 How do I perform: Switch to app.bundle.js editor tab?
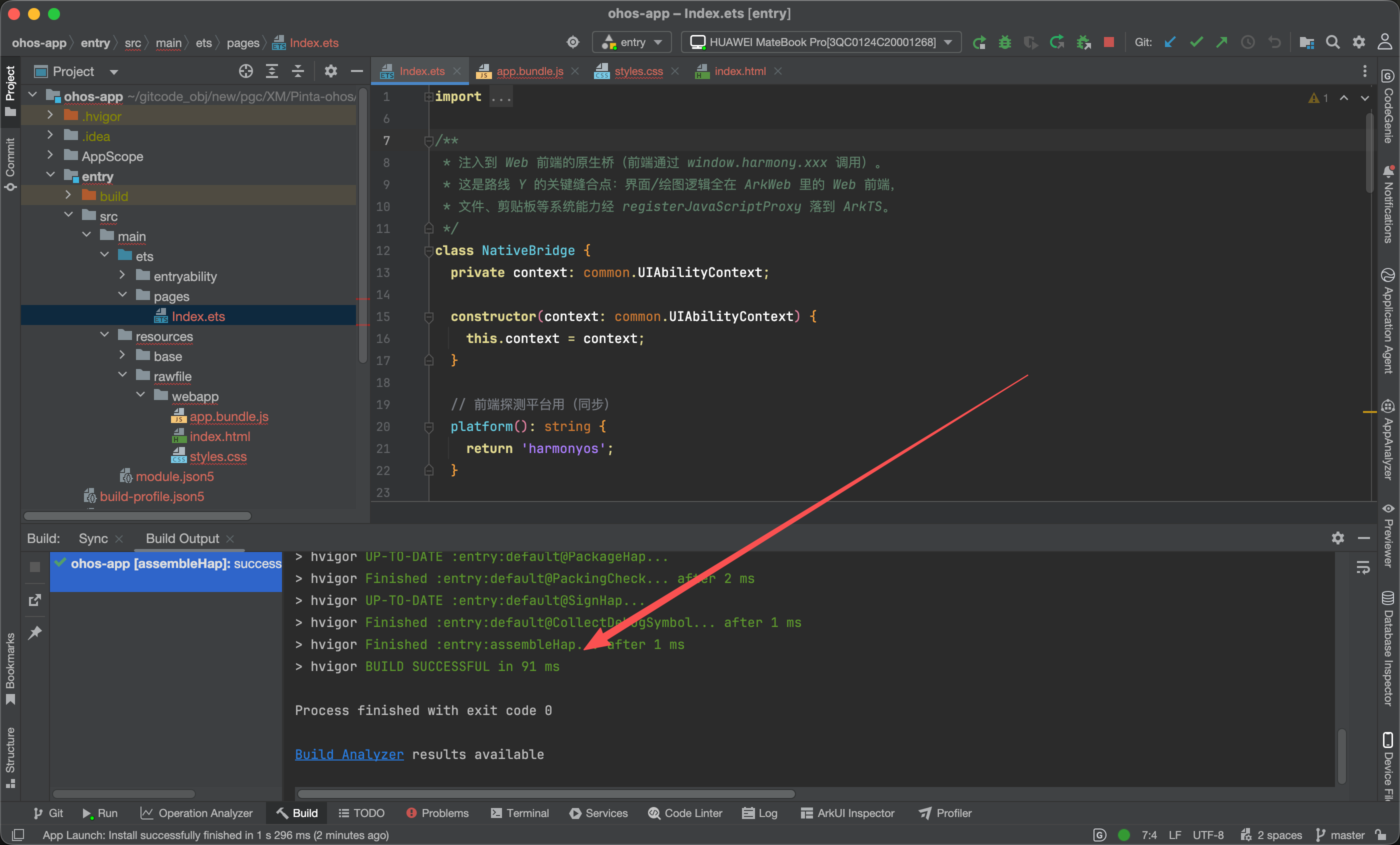click(529, 71)
